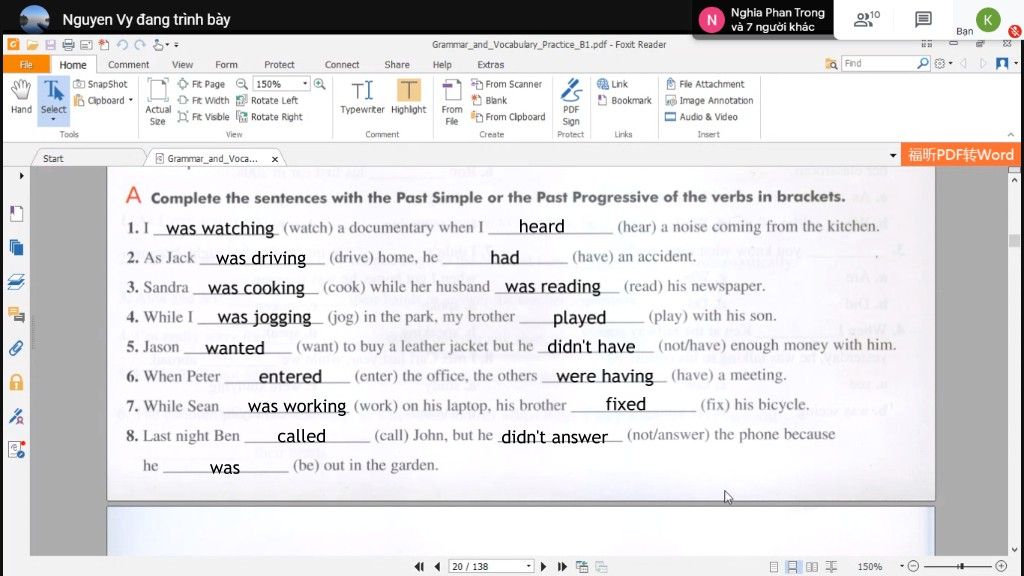Open the comments panel in sidebar

[x=16, y=315]
